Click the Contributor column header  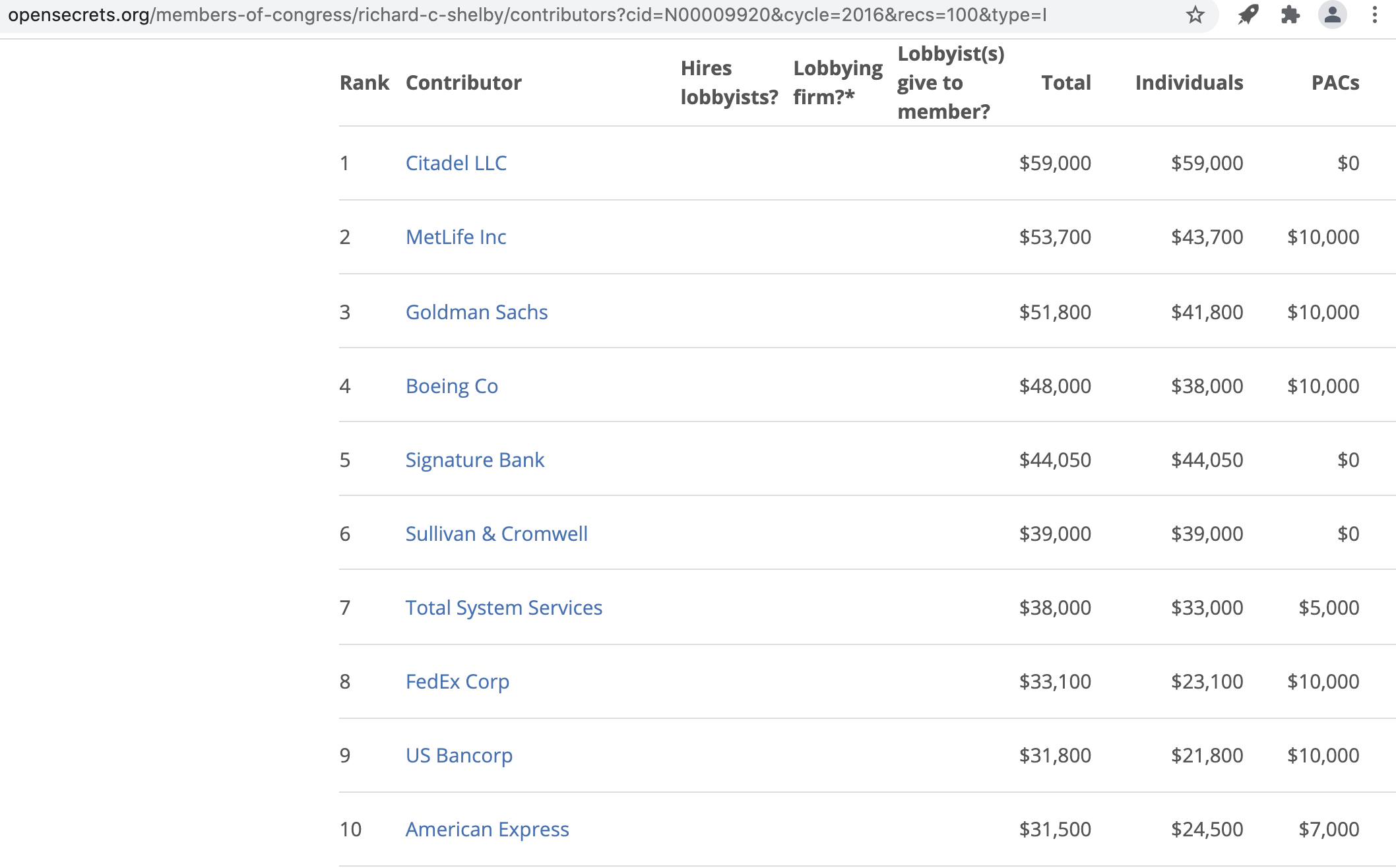click(464, 82)
